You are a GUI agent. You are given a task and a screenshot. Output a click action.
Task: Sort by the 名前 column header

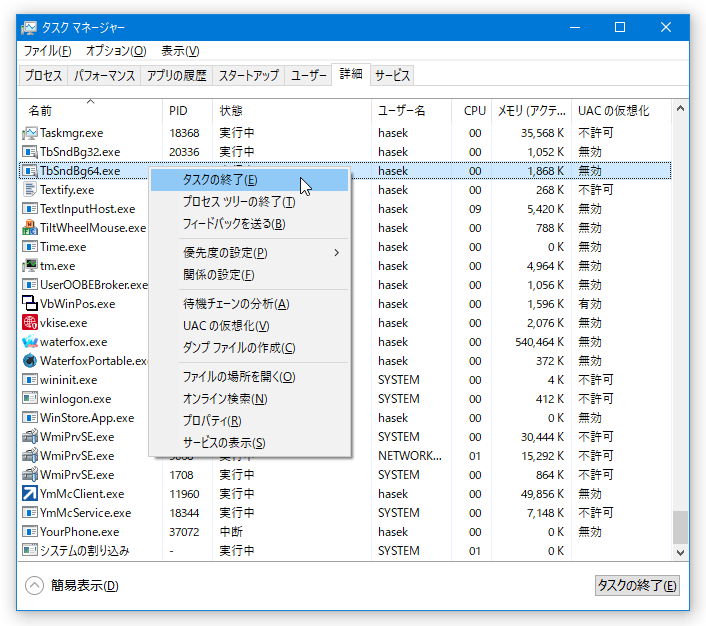pyautogui.click(x=90, y=110)
